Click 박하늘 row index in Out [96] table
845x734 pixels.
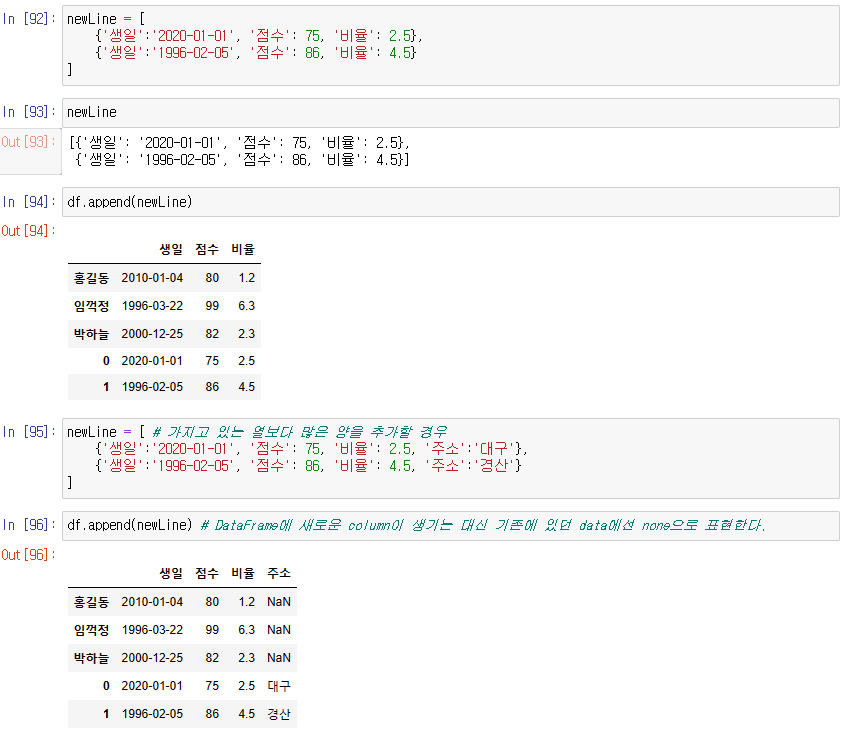[x=92, y=658]
